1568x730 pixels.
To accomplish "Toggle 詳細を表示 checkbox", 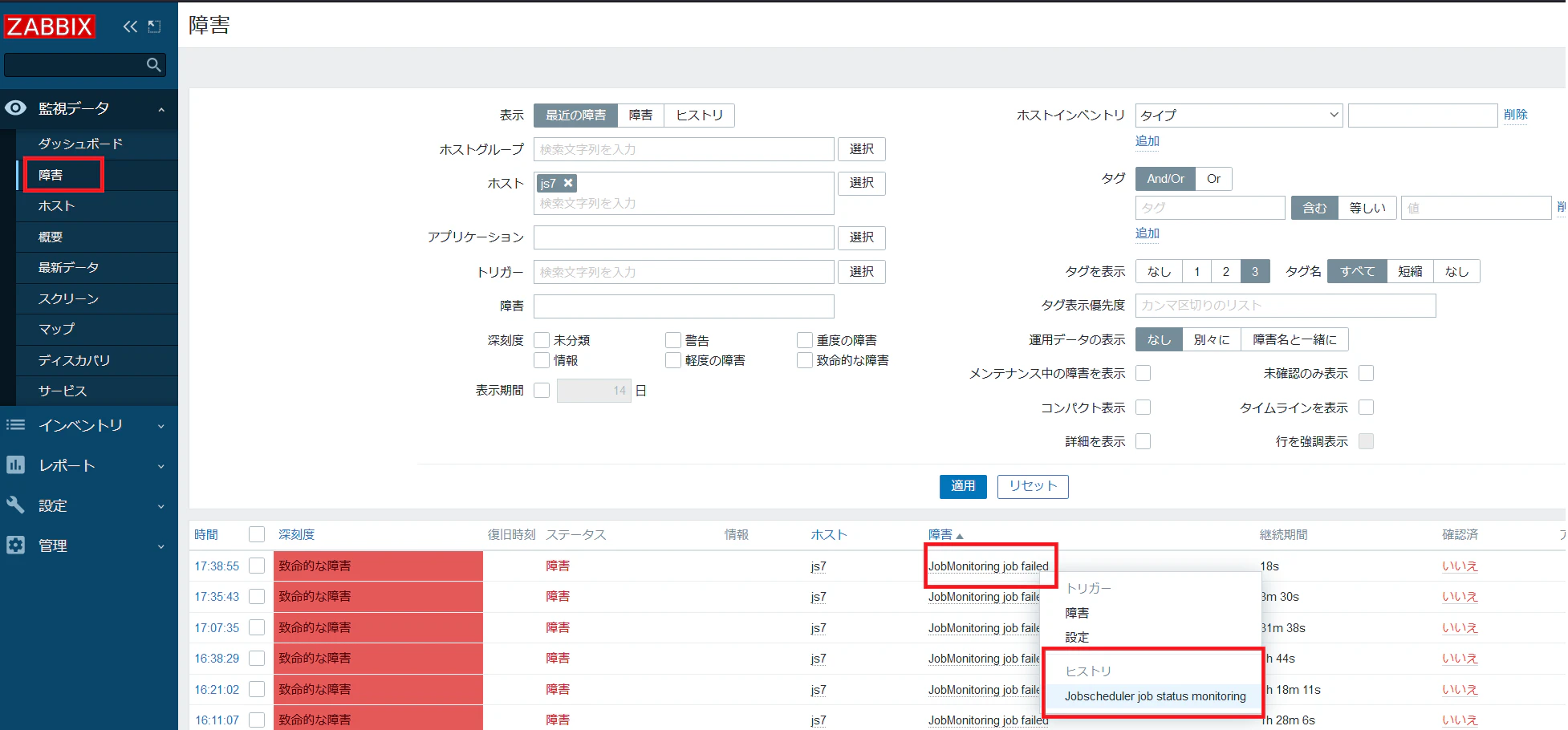I will pos(1144,441).
